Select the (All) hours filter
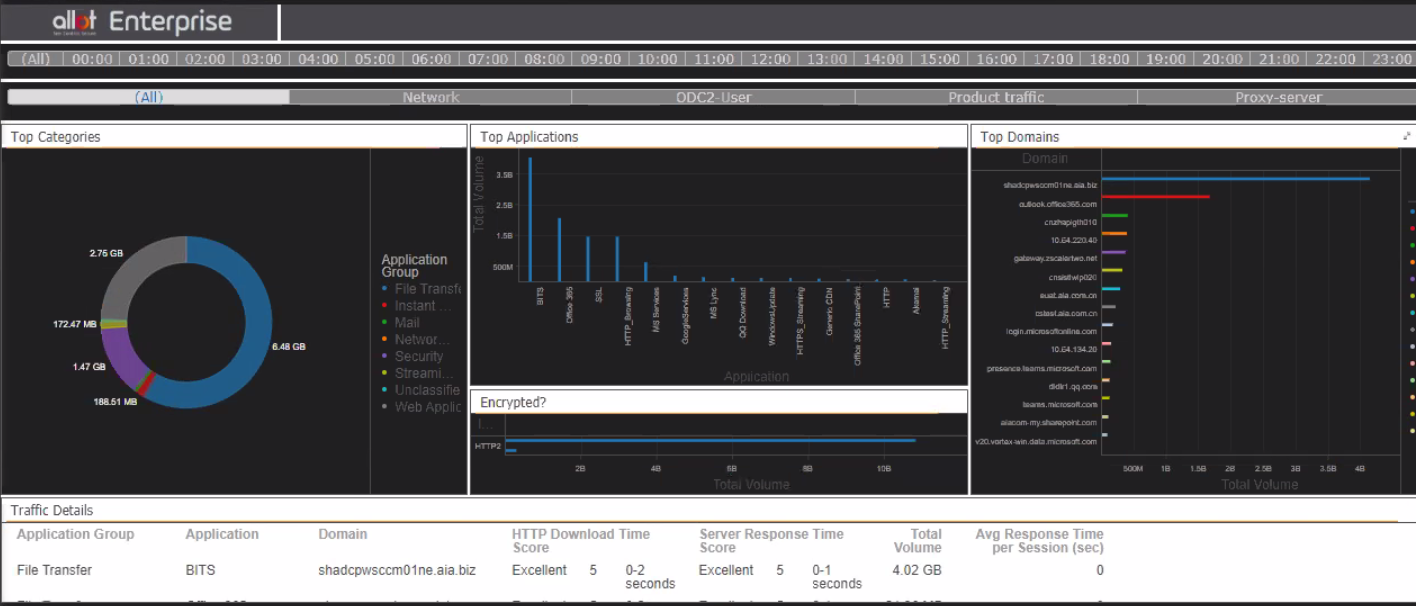This screenshot has height=606, width=1416. (36, 59)
